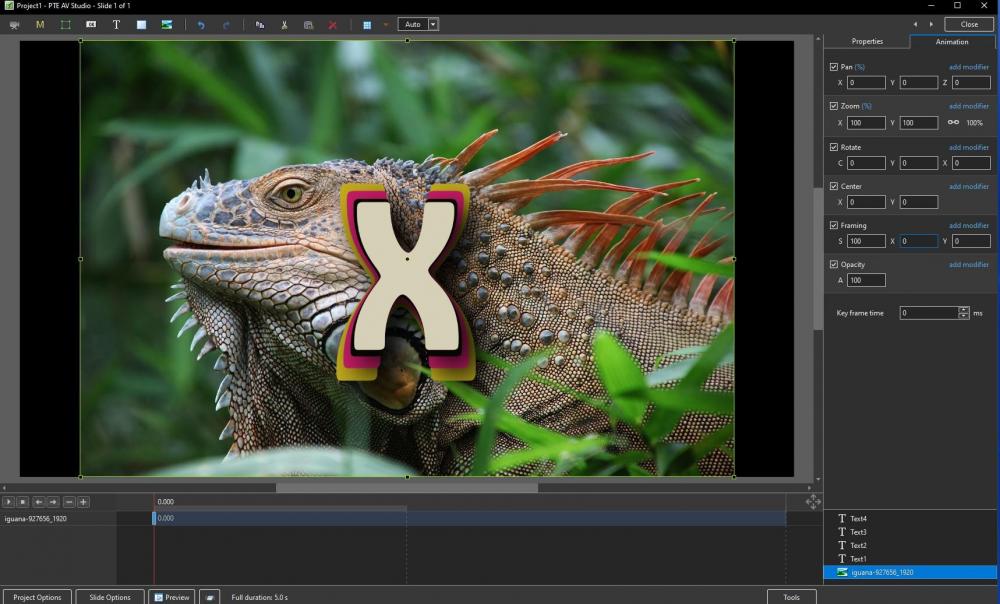Image resolution: width=1000 pixels, height=604 pixels.
Task: Click the Add Image landscape icon in toolbar
Action: pyautogui.click(x=167, y=24)
